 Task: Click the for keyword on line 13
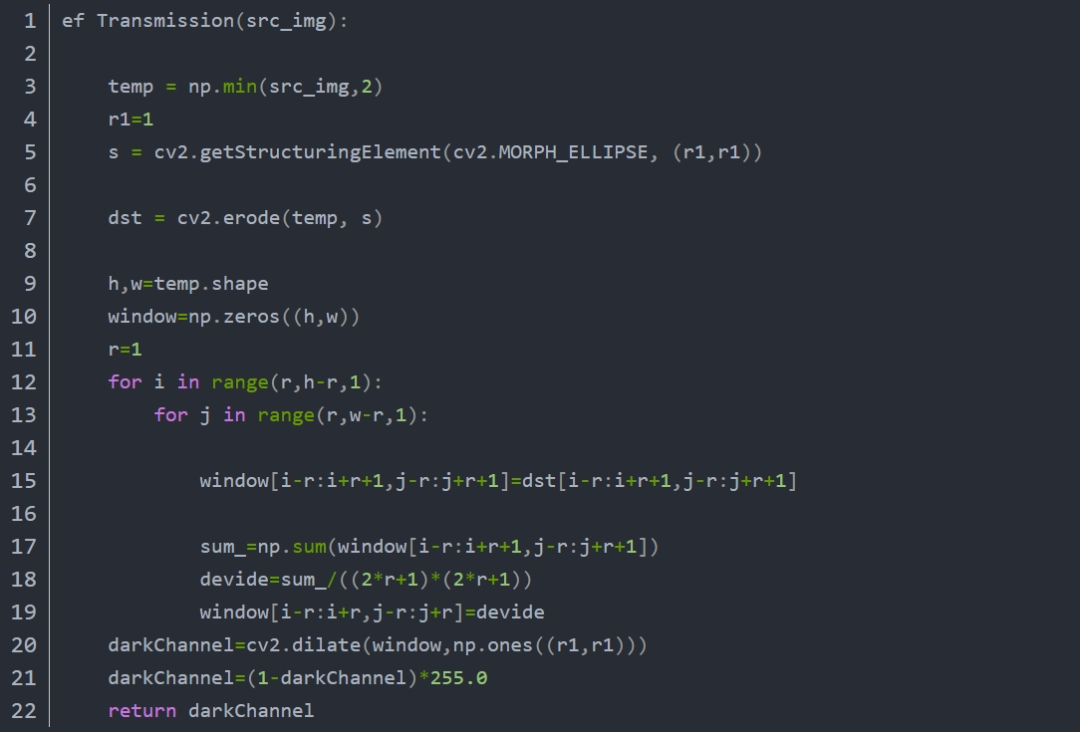click(x=171, y=415)
